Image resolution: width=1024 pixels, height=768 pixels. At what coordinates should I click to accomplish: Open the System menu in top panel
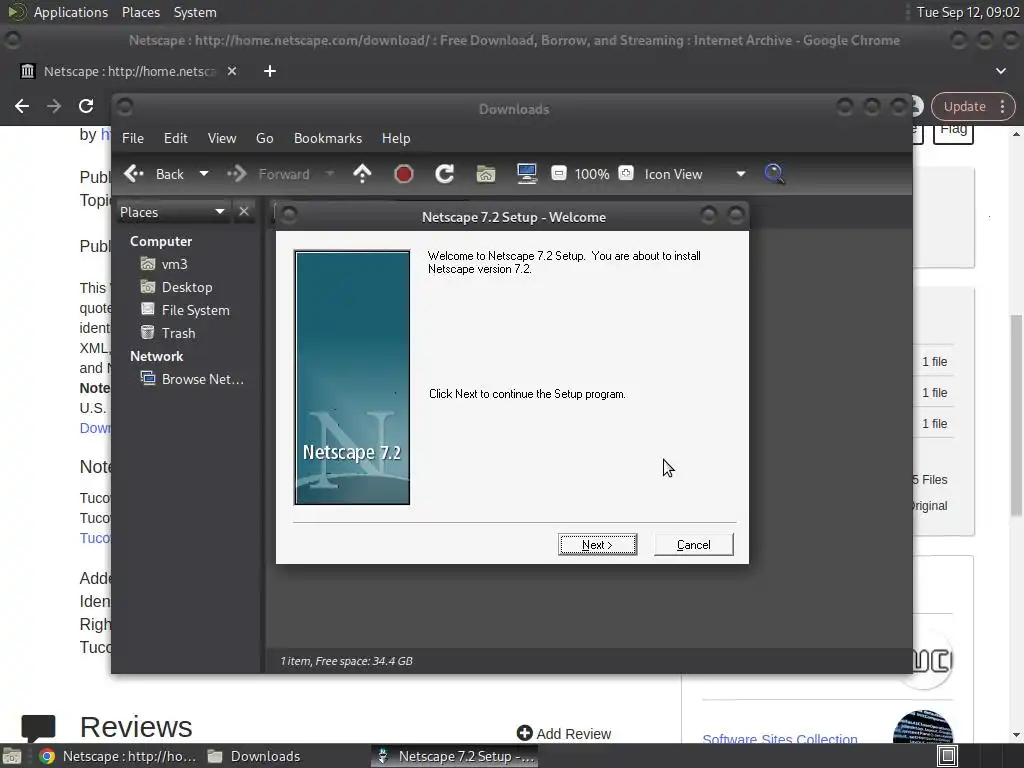[x=195, y=12]
